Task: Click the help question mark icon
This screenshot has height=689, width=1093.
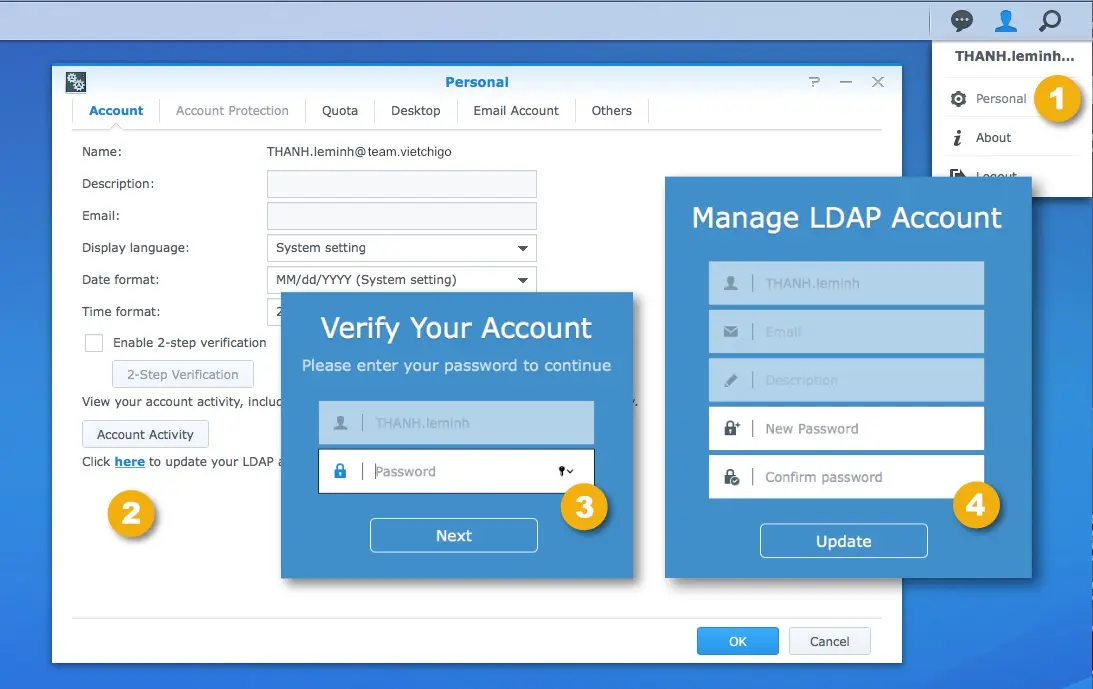Action: (814, 82)
